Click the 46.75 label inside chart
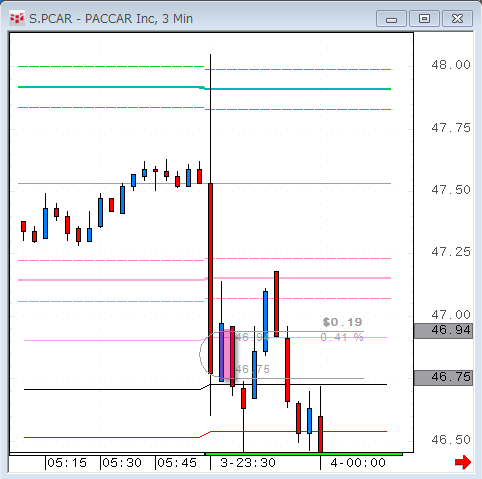The width and height of the screenshot is (482, 479). coord(252,369)
